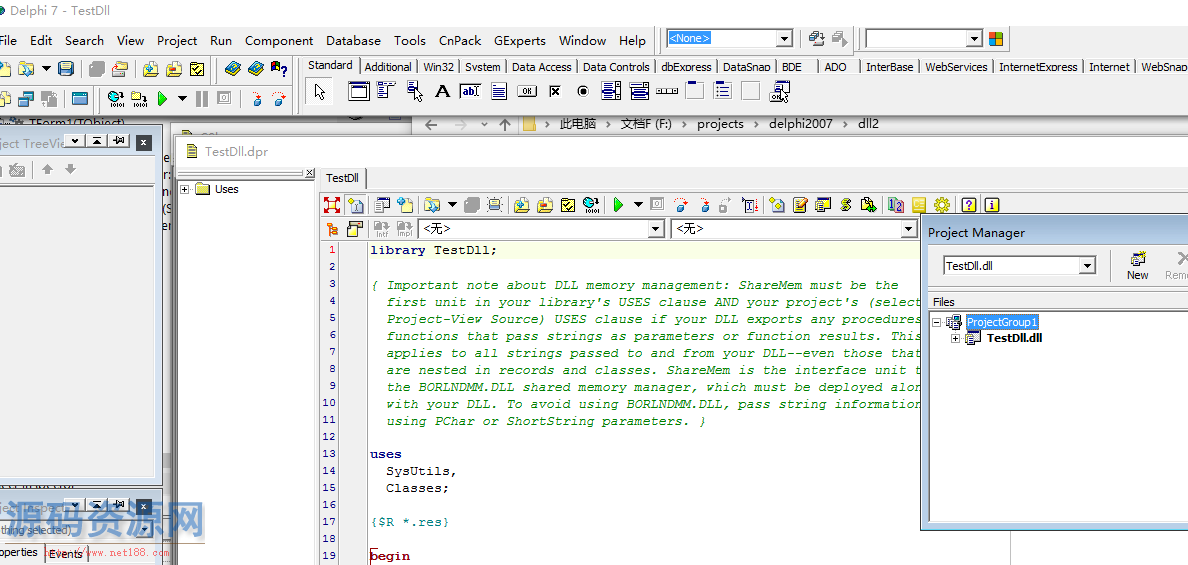
Task: Switch to the Data Access palette tab
Action: [541, 67]
